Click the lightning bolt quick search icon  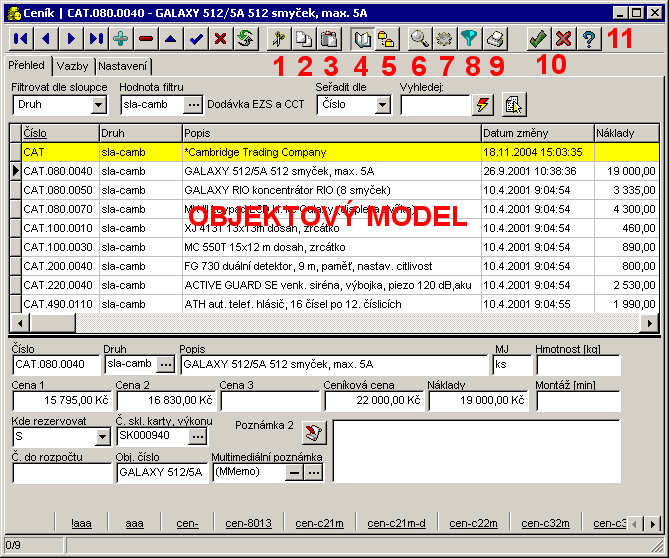pos(483,105)
